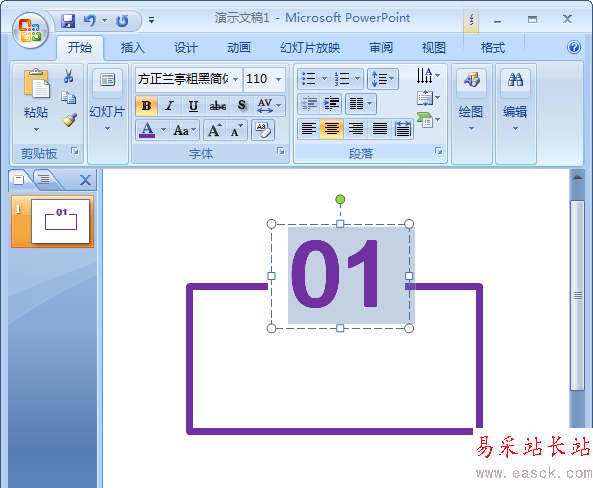Increase font size with large A

(x=215, y=131)
